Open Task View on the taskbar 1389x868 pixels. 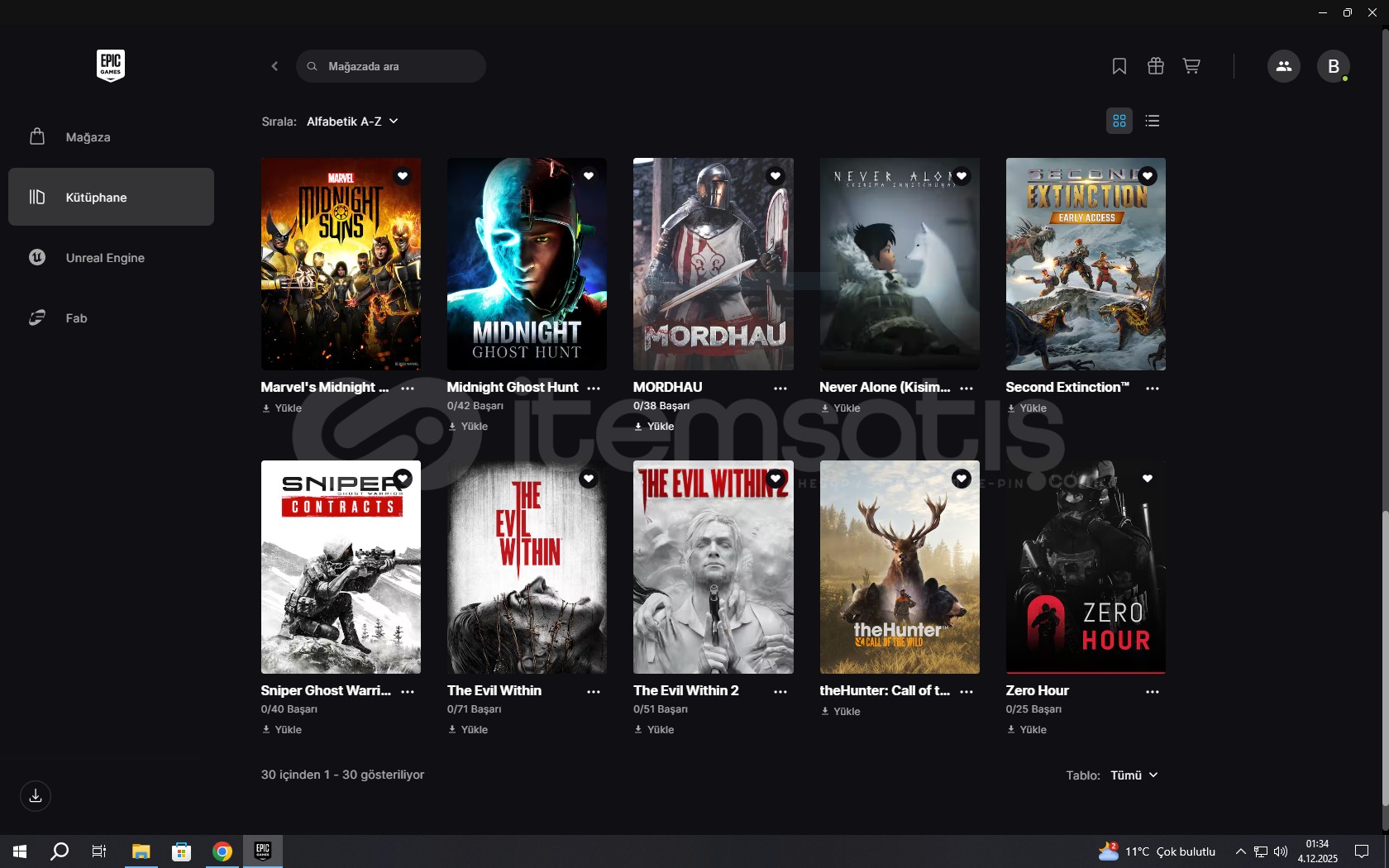(99, 851)
